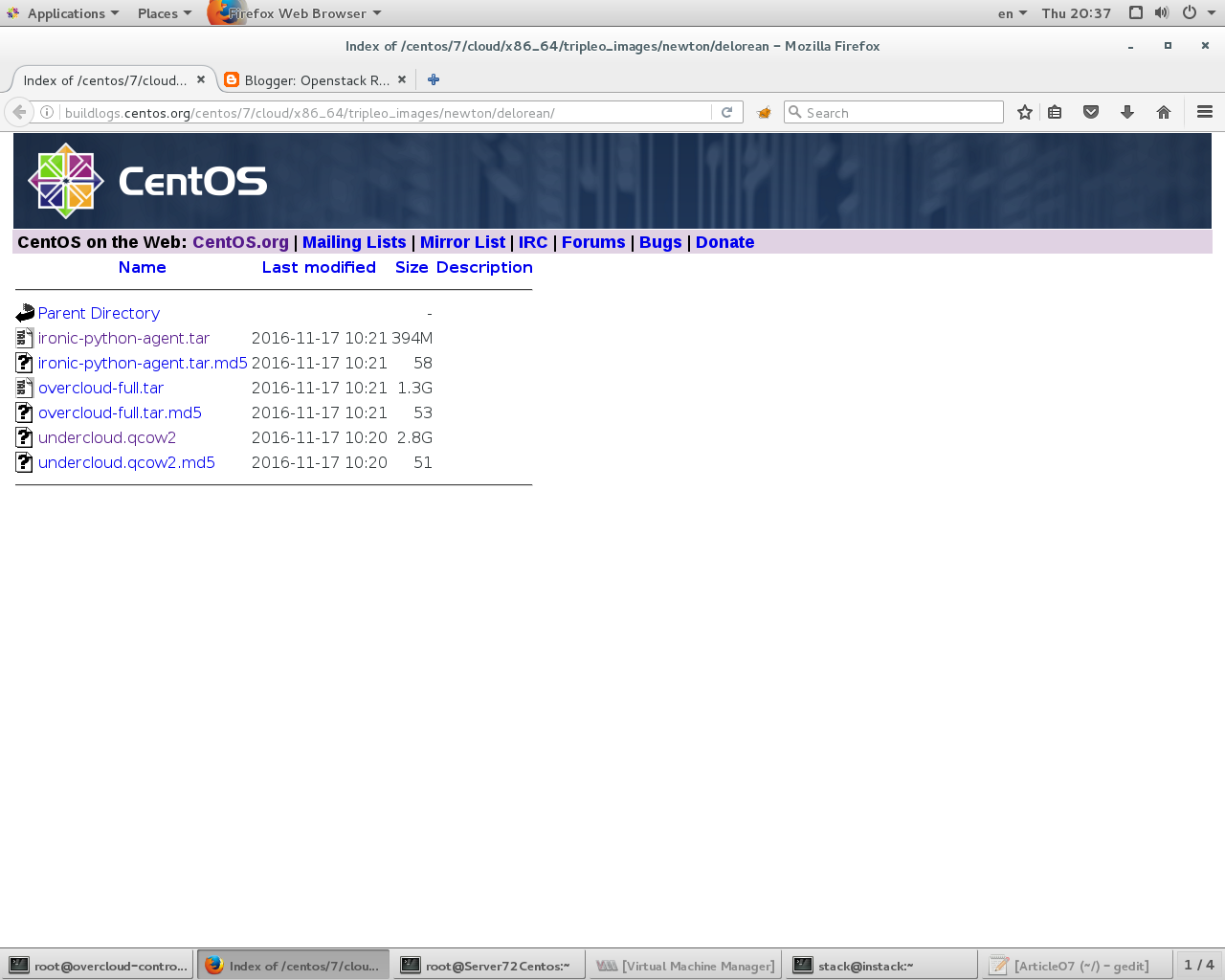The height and width of the screenshot is (980, 1225).
Task: Open the IRC link
Action: (x=533, y=242)
